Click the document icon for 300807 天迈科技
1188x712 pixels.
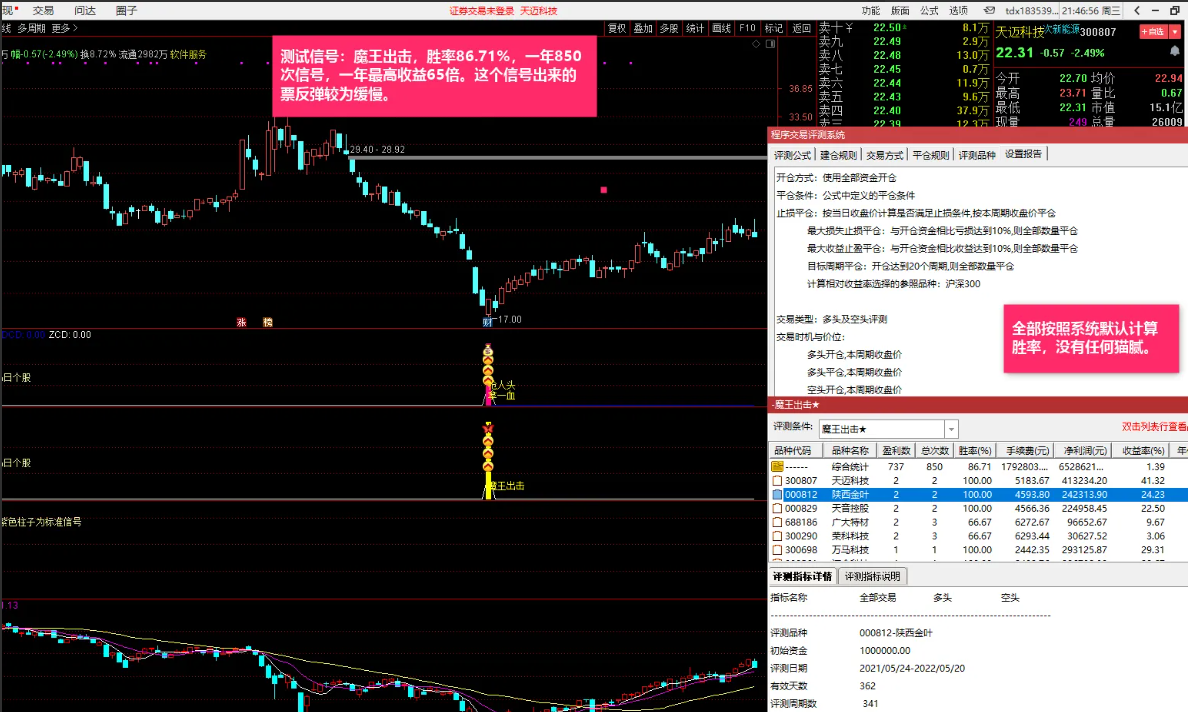click(776, 480)
